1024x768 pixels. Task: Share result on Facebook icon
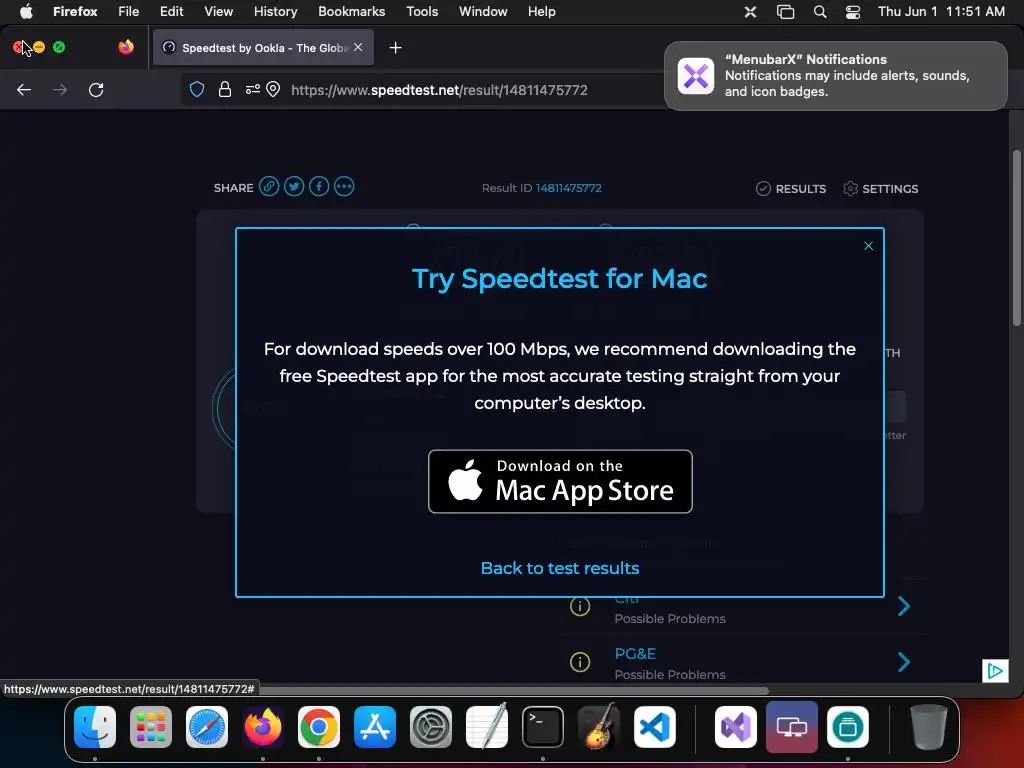point(319,187)
